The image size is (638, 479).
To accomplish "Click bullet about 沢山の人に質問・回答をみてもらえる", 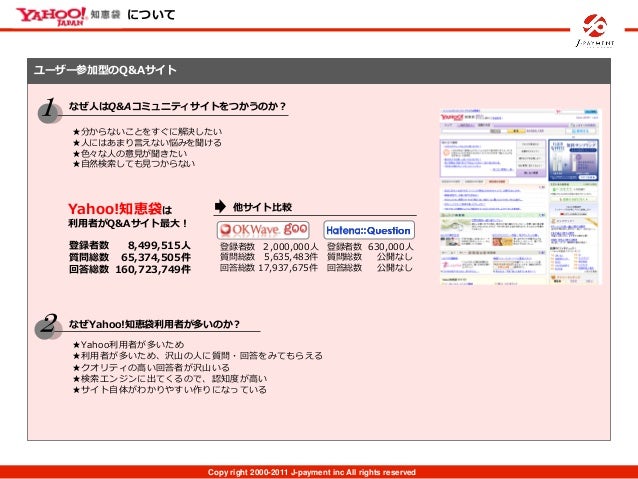I will [x=197, y=356].
